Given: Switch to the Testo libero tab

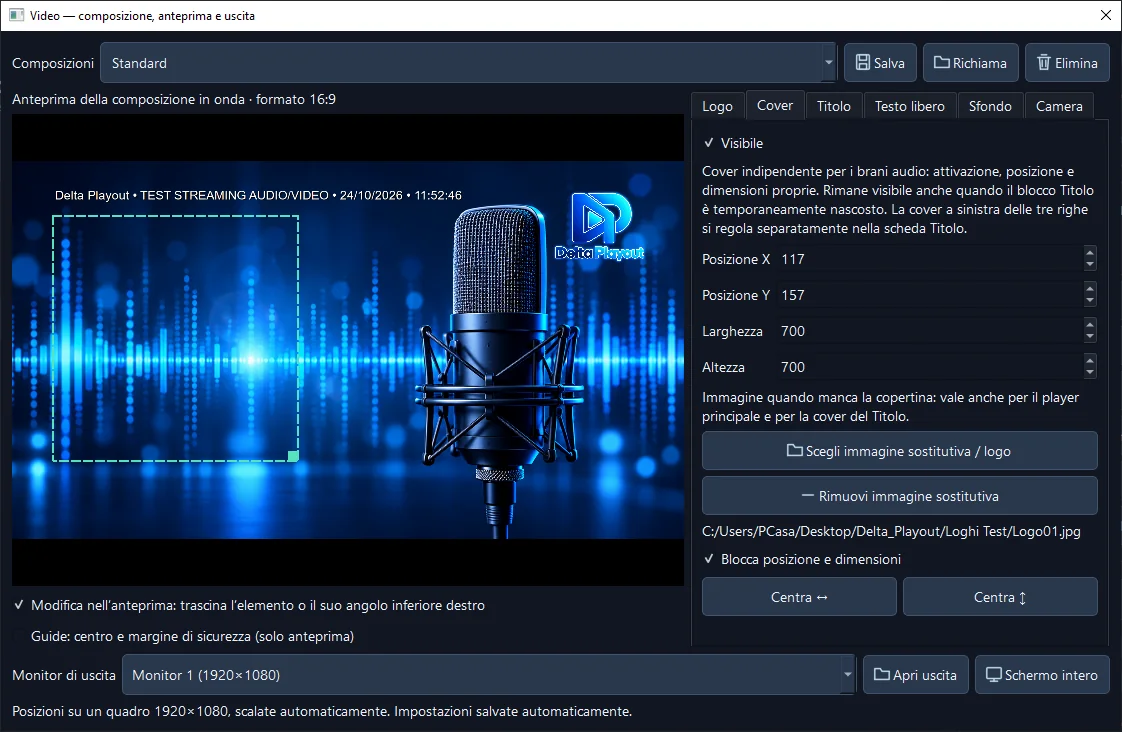Looking at the screenshot, I should (909, 106).
